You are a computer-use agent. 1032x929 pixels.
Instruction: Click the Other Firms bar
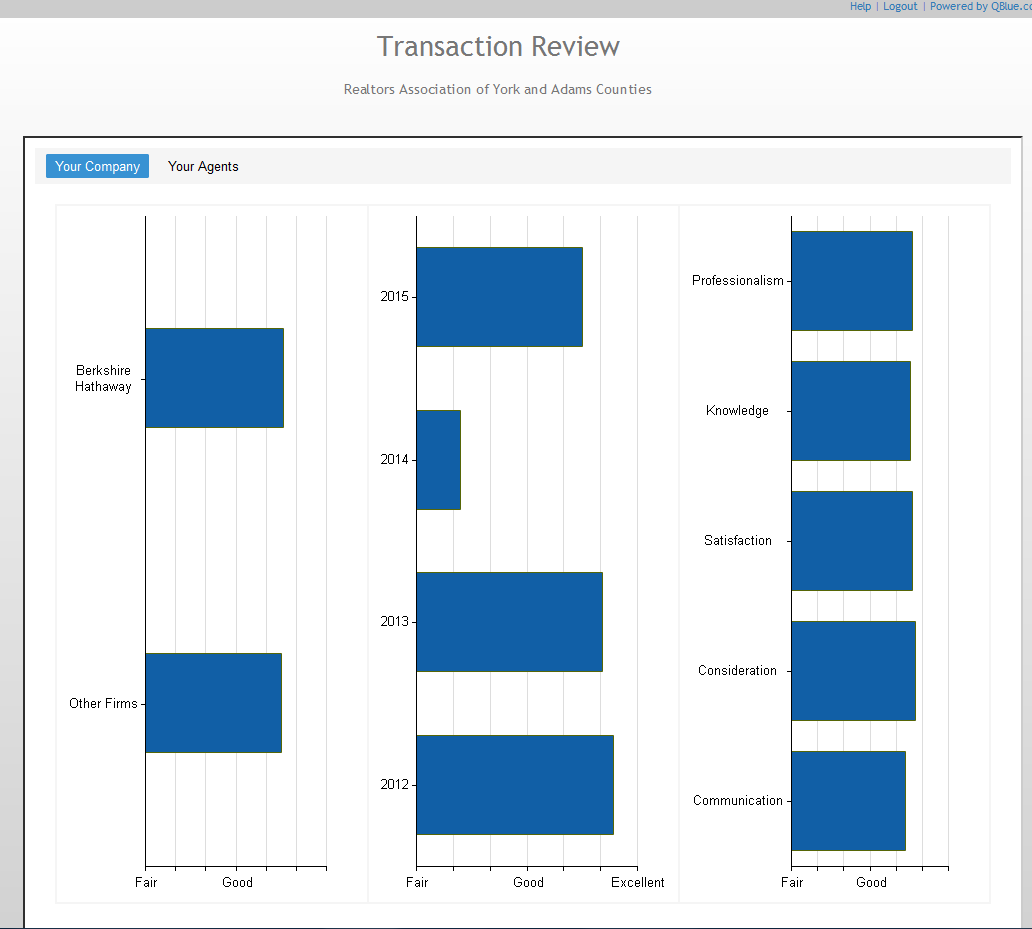point(213,703)
